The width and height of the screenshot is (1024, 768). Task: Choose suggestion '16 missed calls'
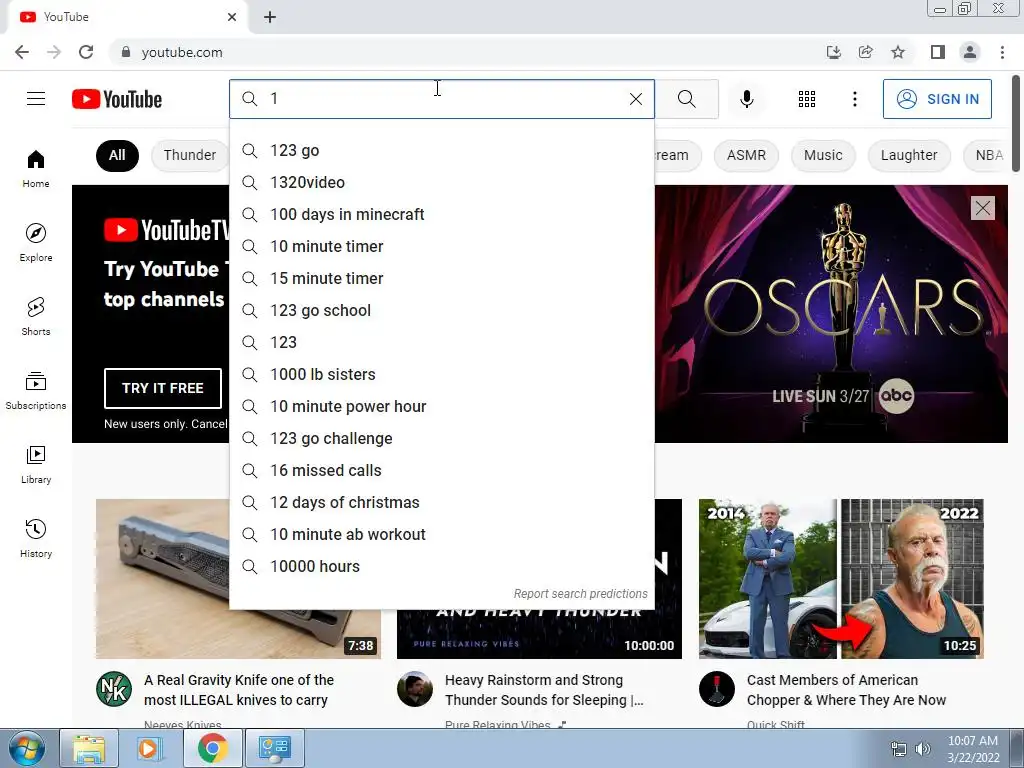coord(441,471)
